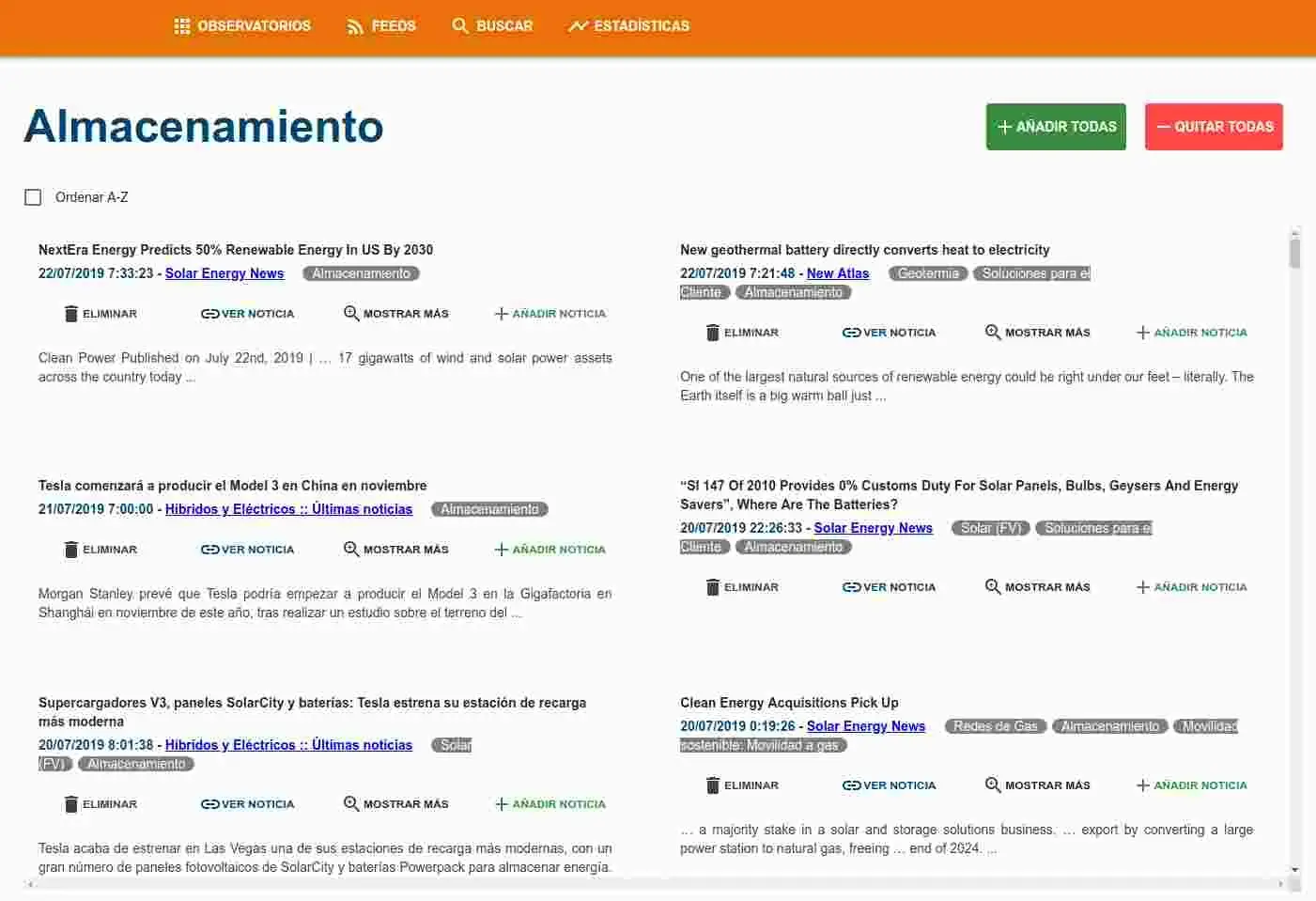
Task: Open the New Atlas source link
Action: tap(837, 273)
